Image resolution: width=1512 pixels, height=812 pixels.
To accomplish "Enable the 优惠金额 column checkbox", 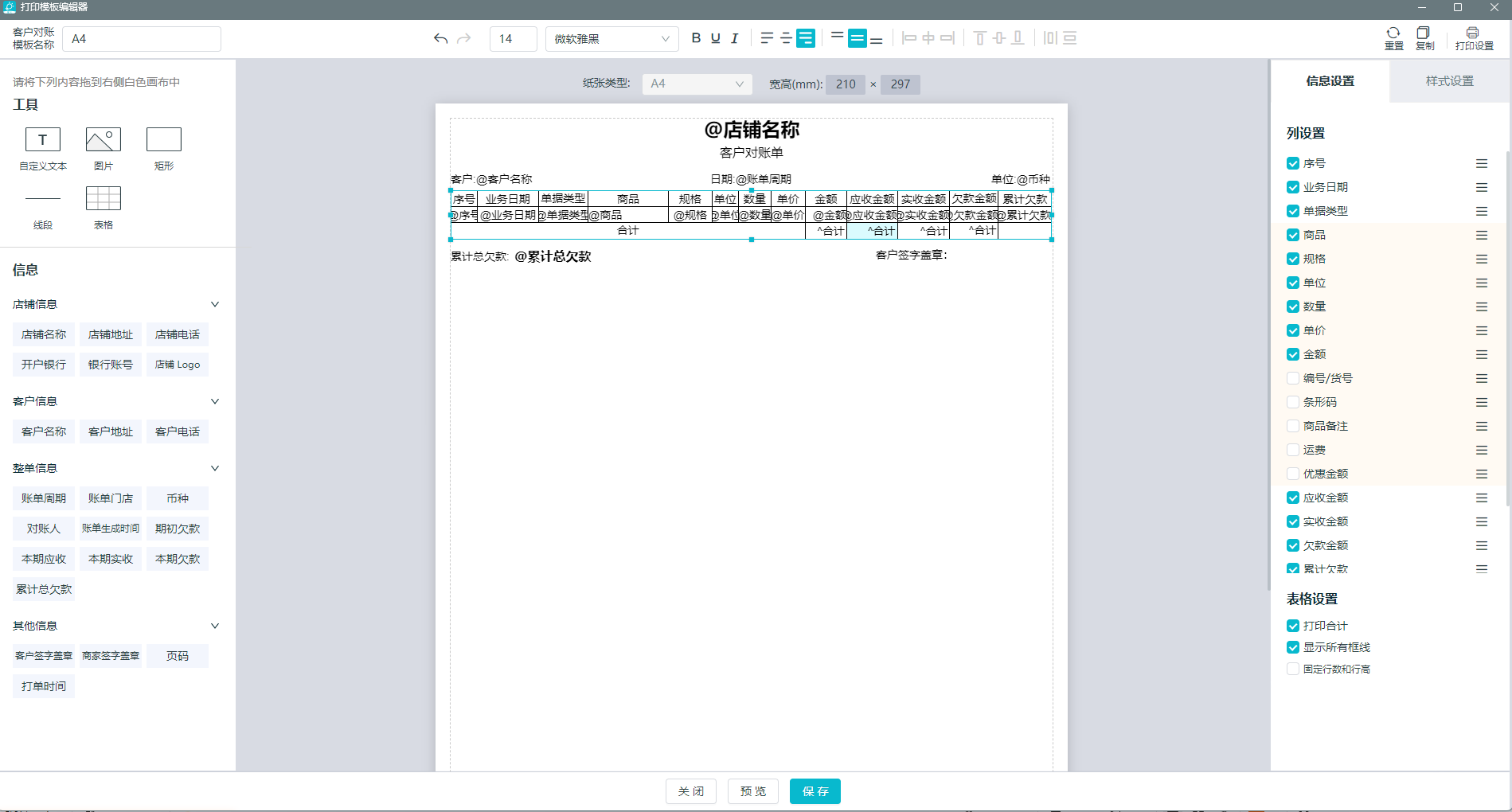I will (x=1293, y=474).
